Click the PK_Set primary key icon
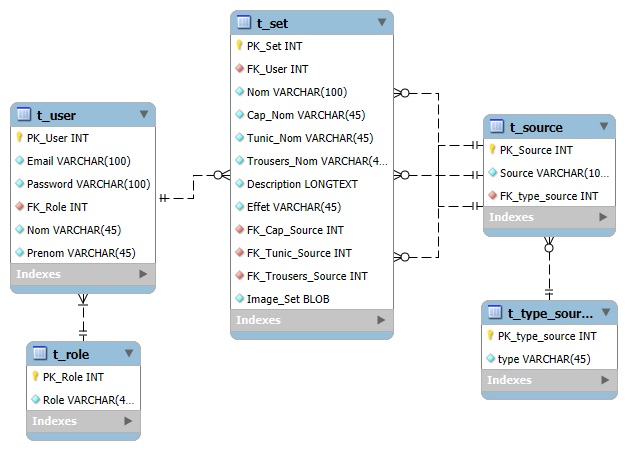This screenshot has height=450, width=627. tap(239, 45)
